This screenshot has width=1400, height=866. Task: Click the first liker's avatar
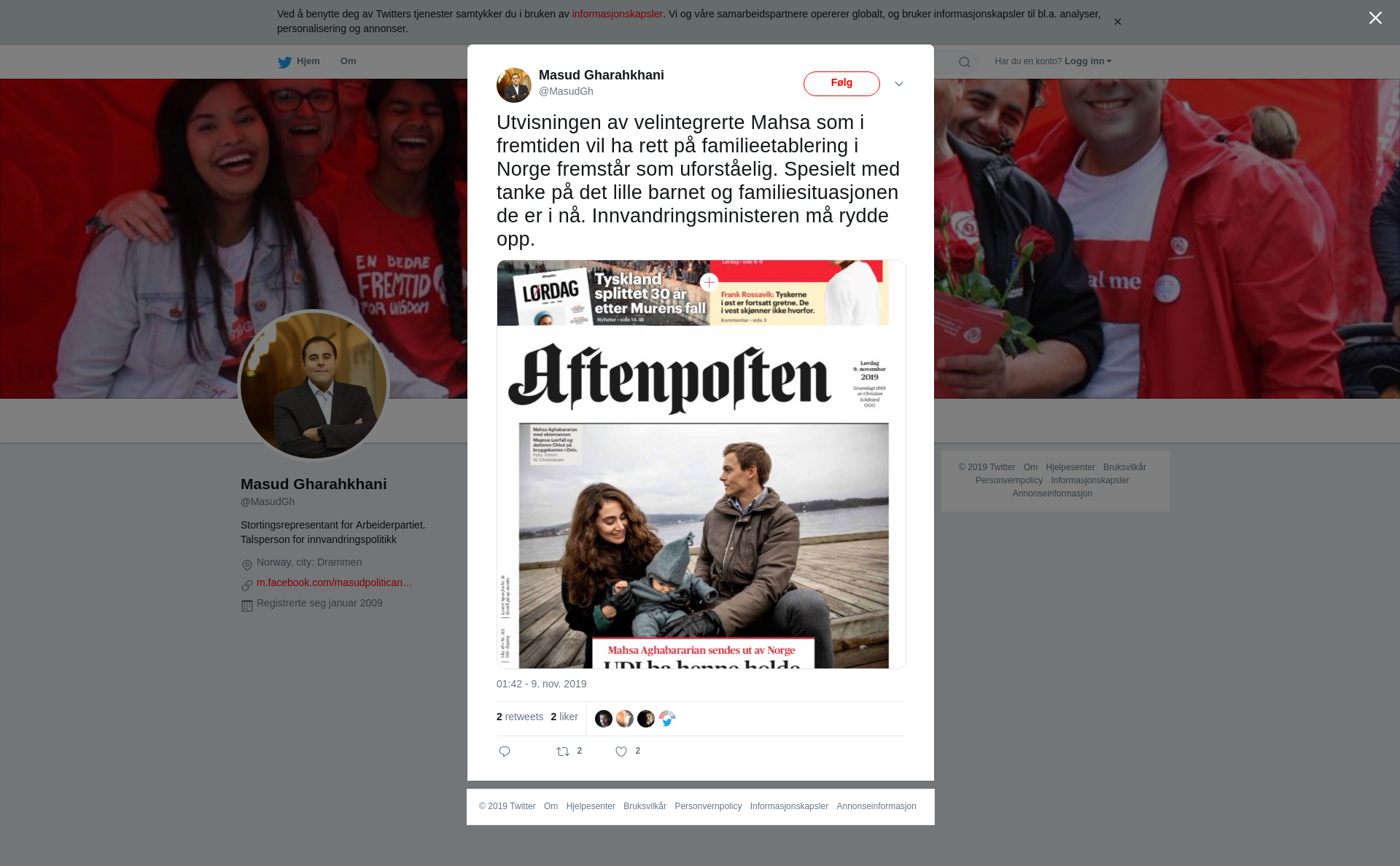tap(604, 719)
